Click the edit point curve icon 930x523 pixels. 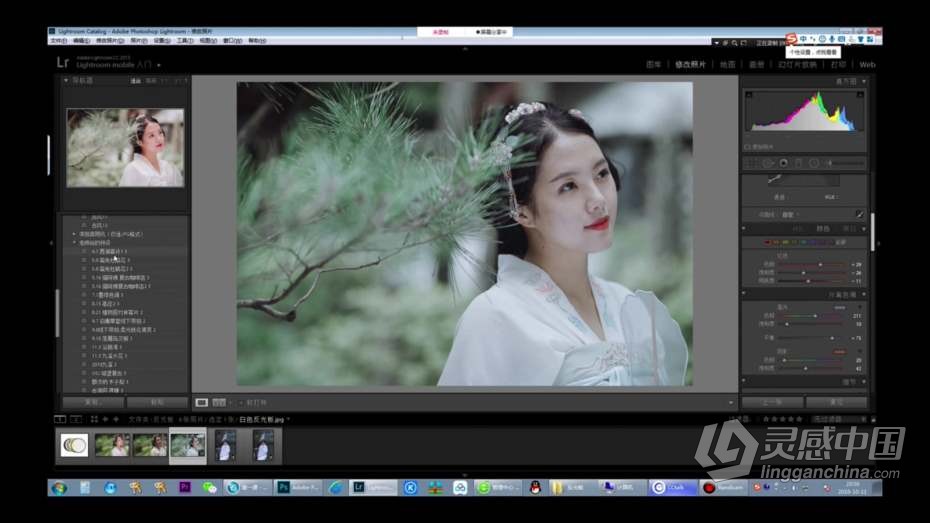[859, 214]
